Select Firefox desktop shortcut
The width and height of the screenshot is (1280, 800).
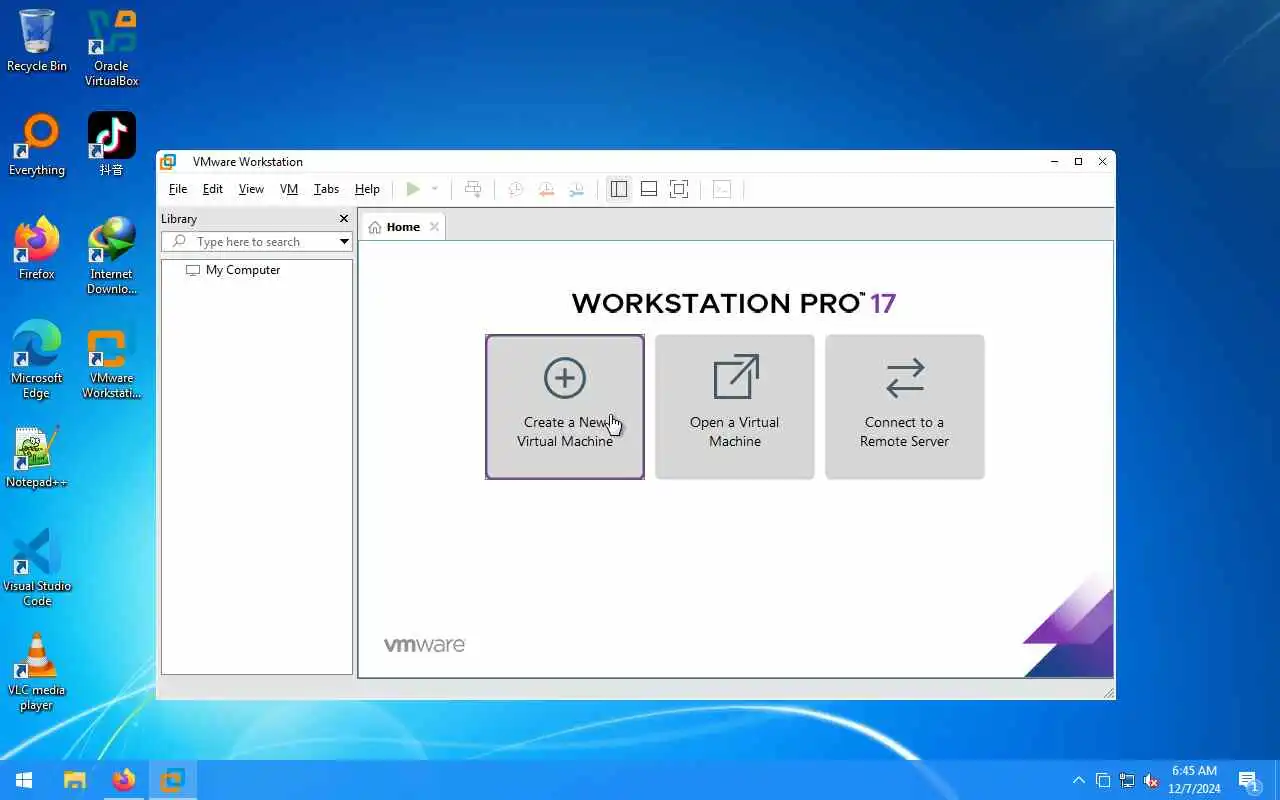pyautogui.click(x=37, y=249)
